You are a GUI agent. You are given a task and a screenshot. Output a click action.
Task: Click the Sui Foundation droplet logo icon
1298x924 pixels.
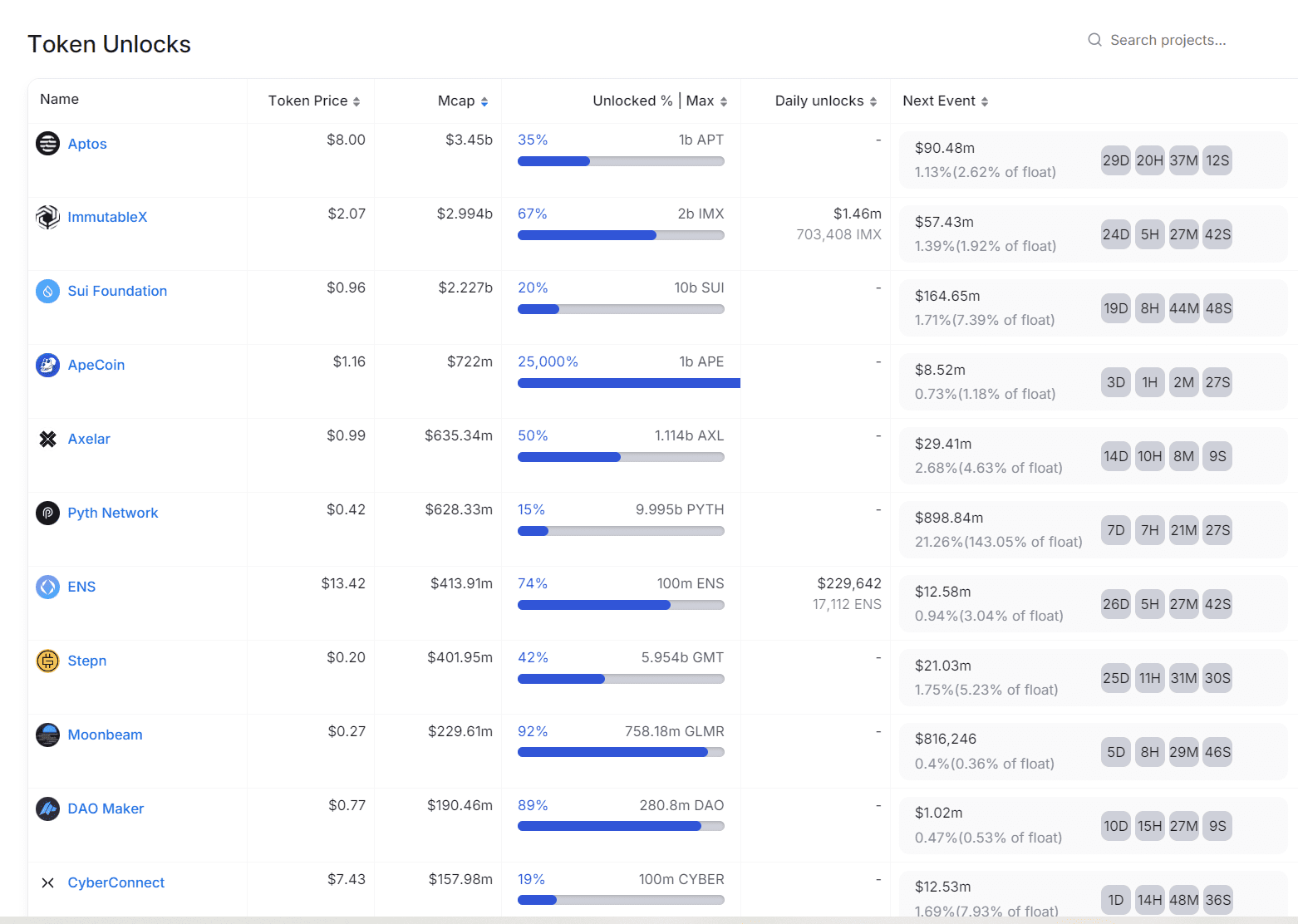(x=47, y=291)
